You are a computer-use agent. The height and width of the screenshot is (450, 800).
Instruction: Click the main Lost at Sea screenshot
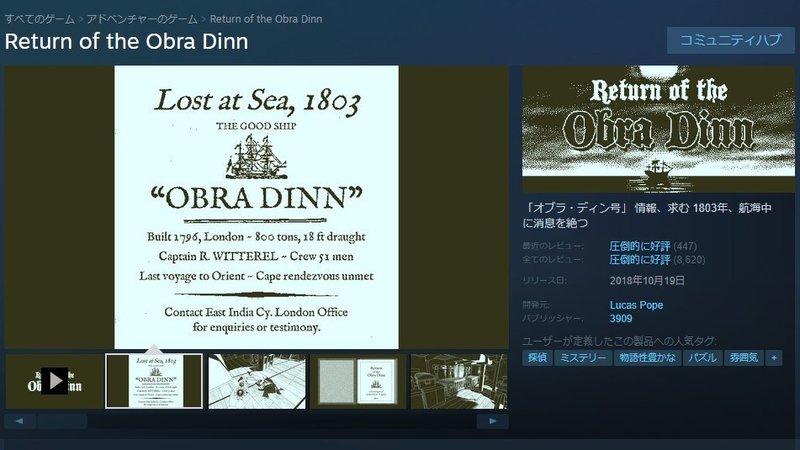tap(257, 207)
